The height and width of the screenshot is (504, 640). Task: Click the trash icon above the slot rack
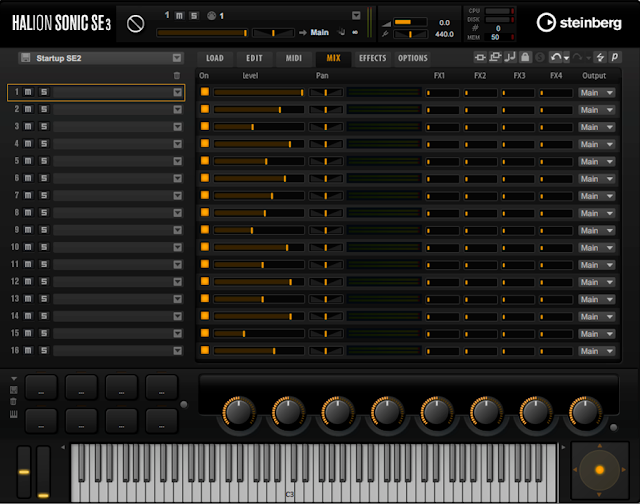[177, 75]
